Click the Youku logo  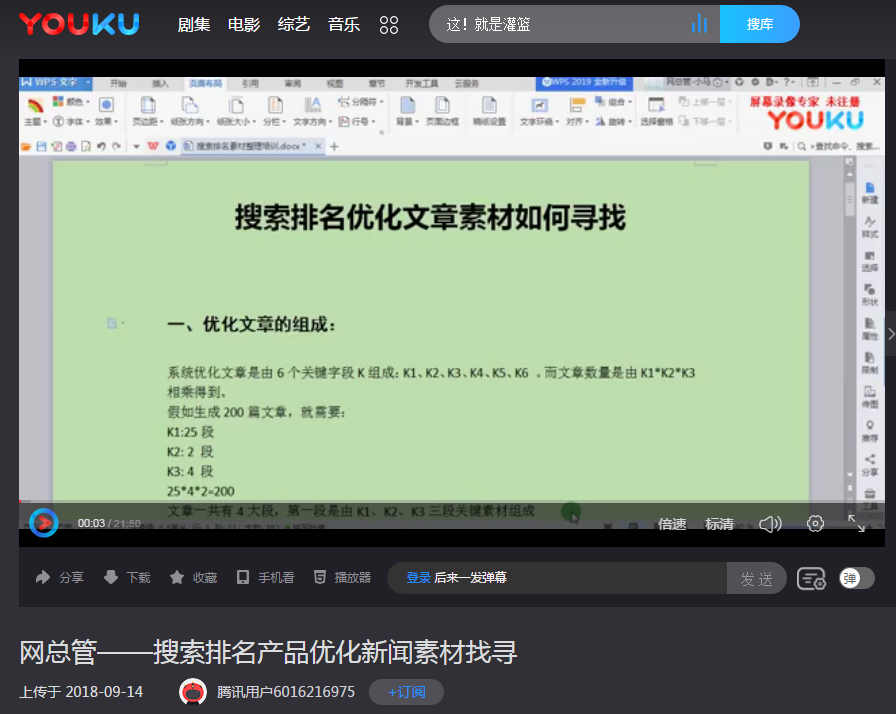79,24
